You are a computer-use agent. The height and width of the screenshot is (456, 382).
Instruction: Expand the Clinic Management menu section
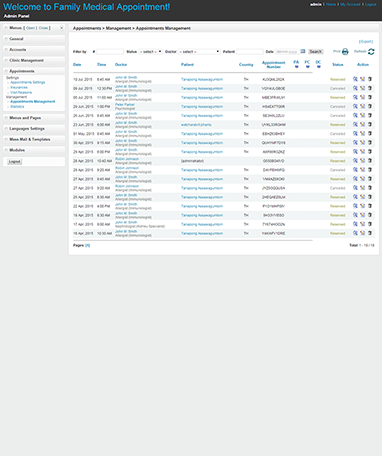pyautogui.click(x=34, y=60)
